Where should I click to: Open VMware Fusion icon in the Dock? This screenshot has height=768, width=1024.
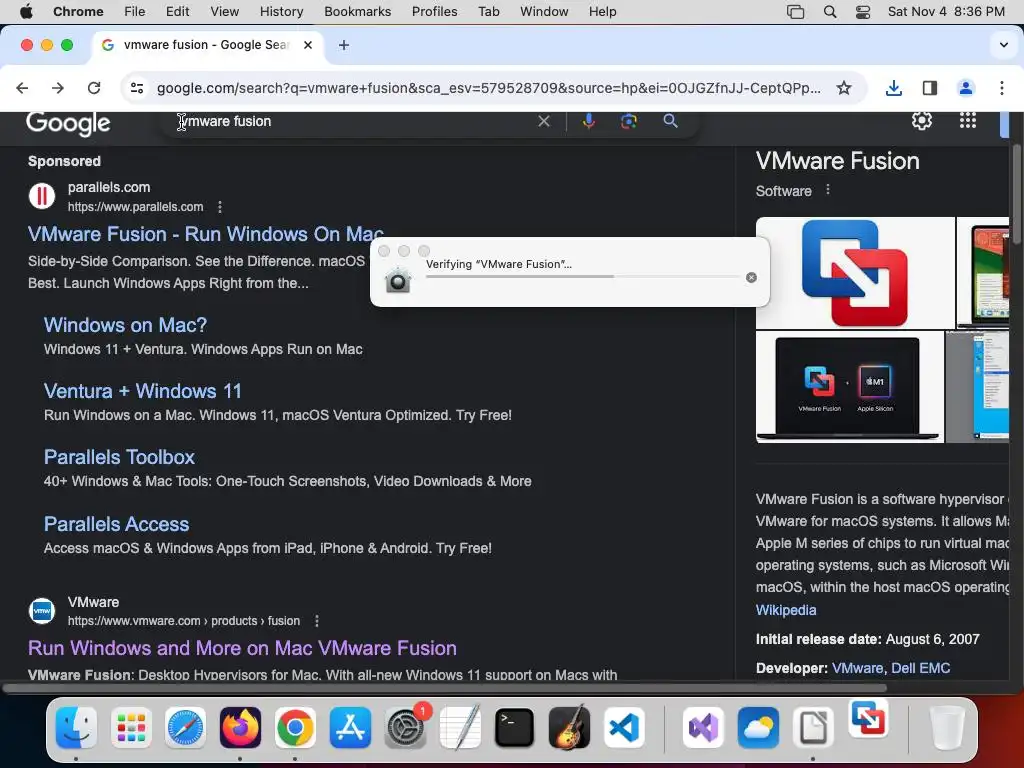[869, 718]
